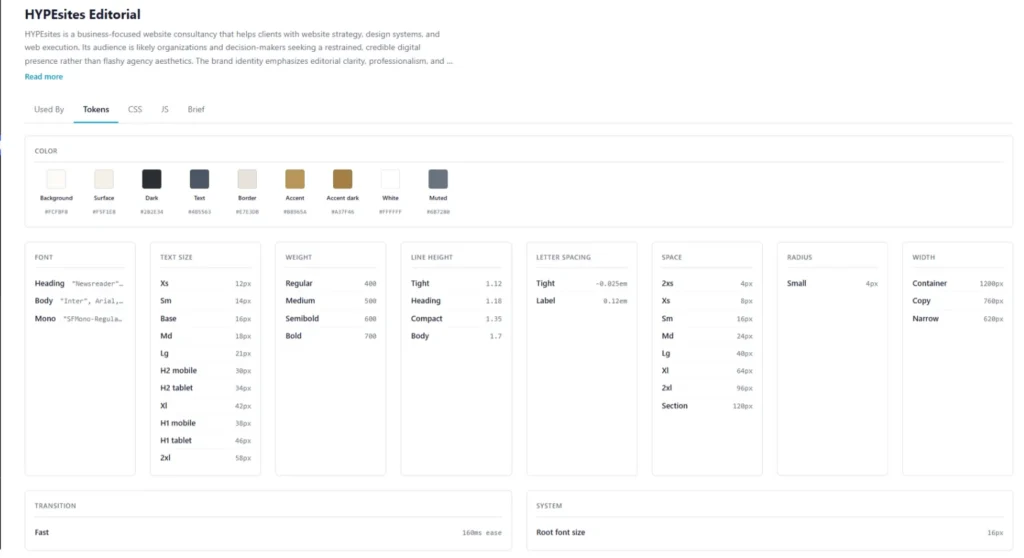Click the Small radius row
The width and height of the screenshot is (1024, 558).
coord(832,284)
